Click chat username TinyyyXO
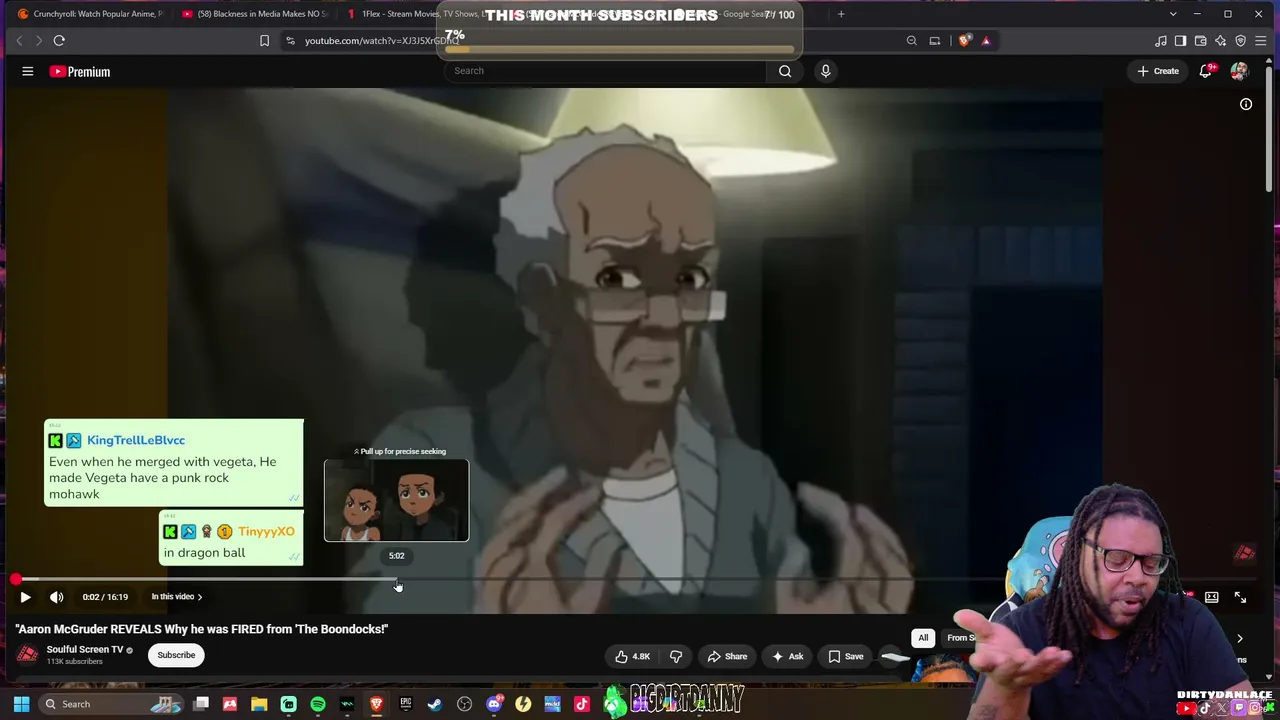The image size is (1280, 720). point(266,531)
